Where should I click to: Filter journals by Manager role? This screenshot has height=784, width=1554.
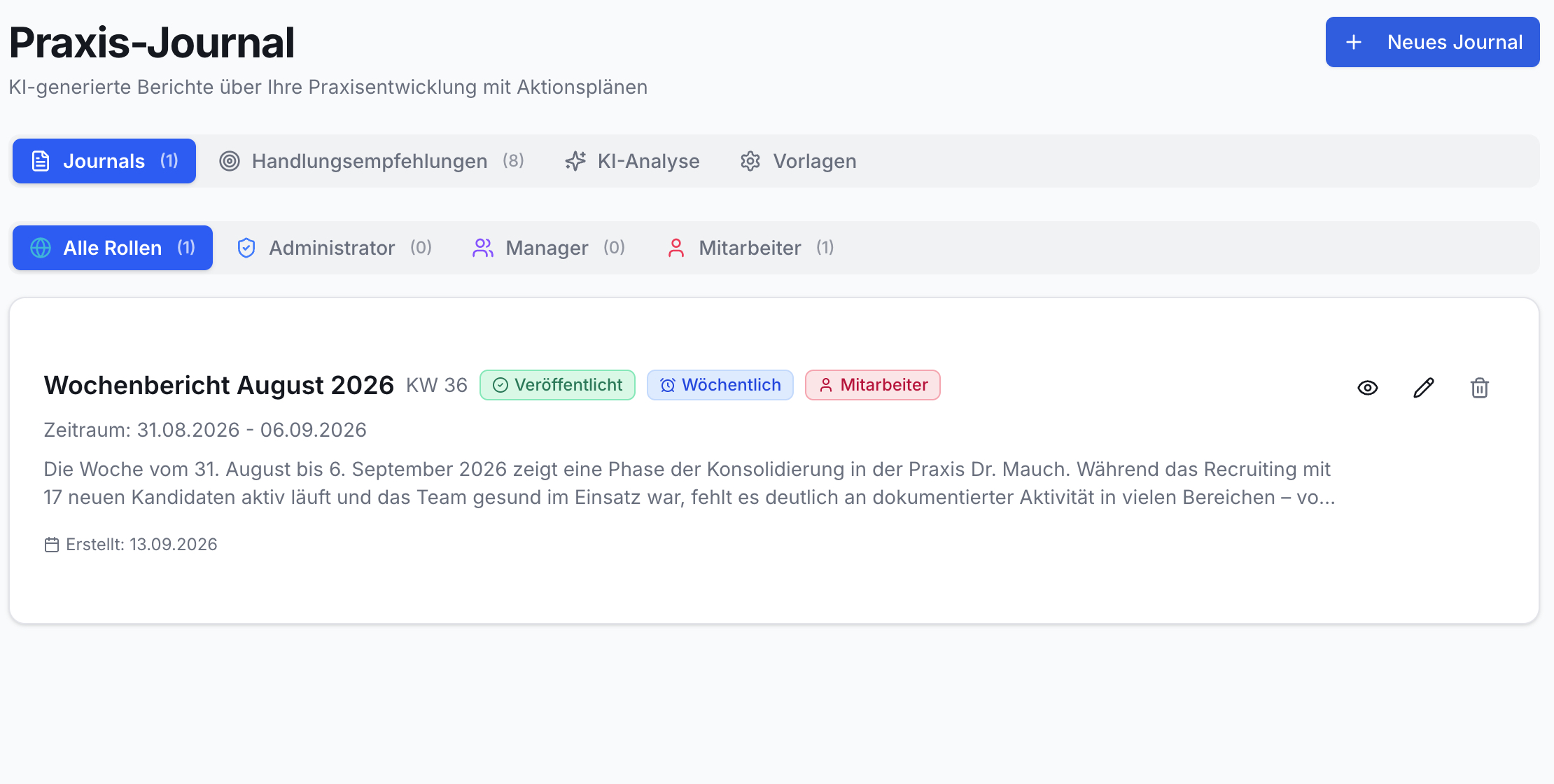point(548,248)
